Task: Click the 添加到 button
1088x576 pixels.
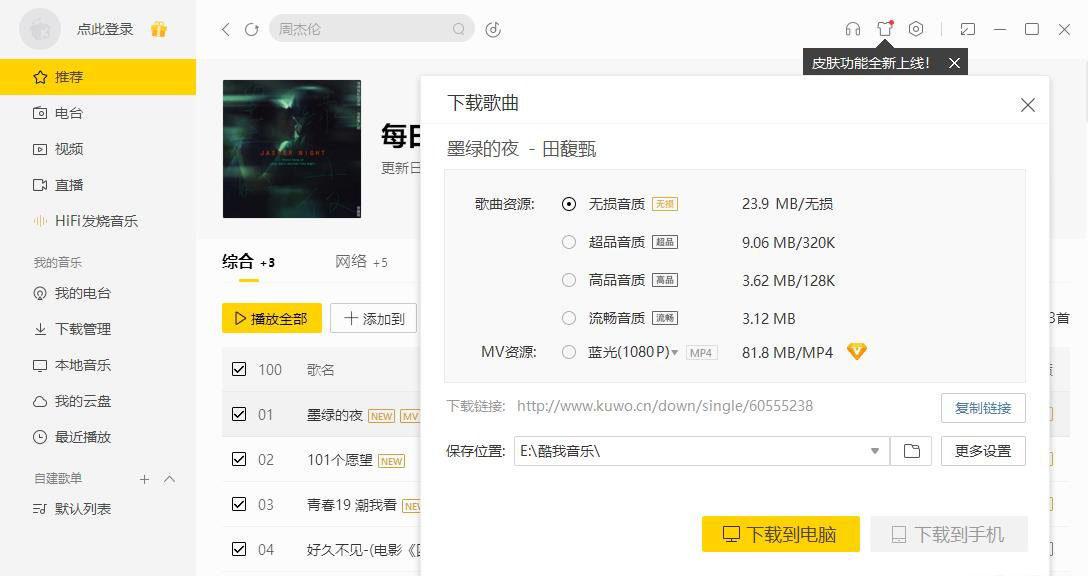Action: click(373, 319)
